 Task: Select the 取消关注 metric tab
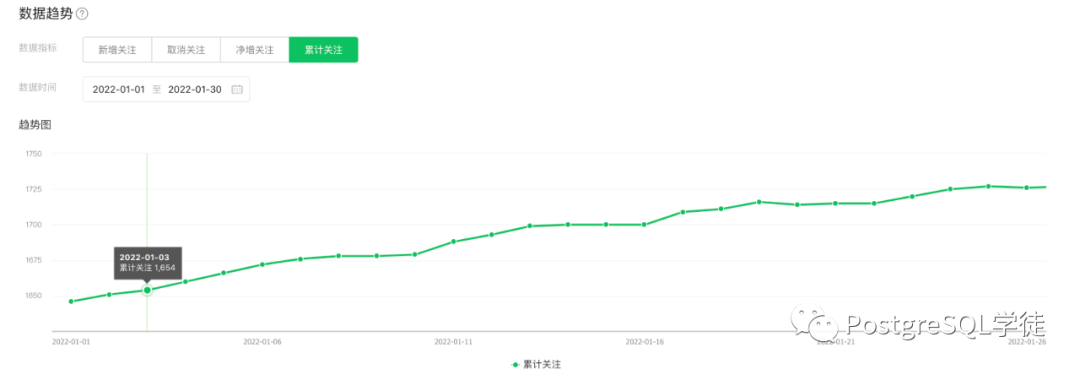point(186,50)
